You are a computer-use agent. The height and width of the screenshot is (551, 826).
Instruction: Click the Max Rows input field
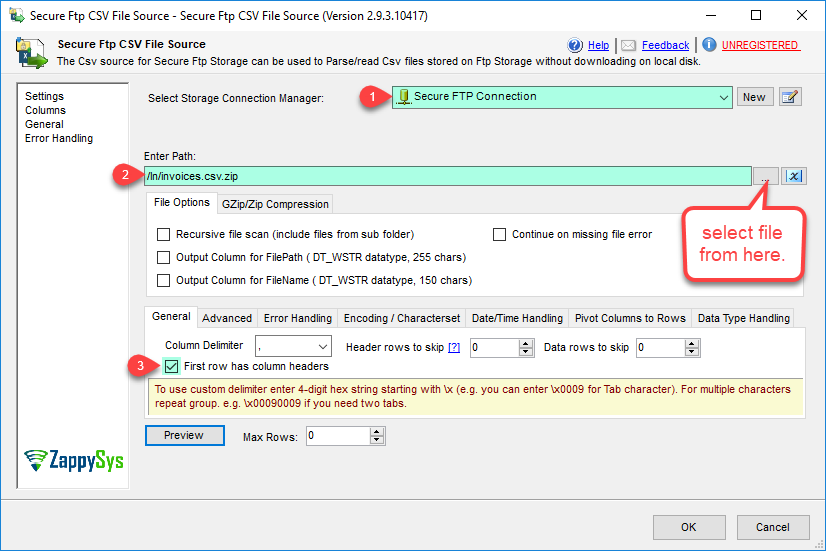338,436
